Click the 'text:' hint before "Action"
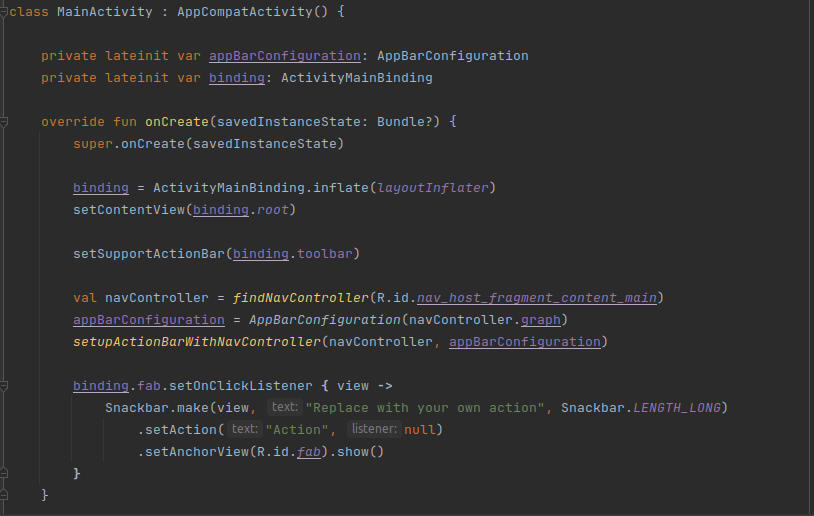Viewport: 814px width, 516px height. coord(243,429)
